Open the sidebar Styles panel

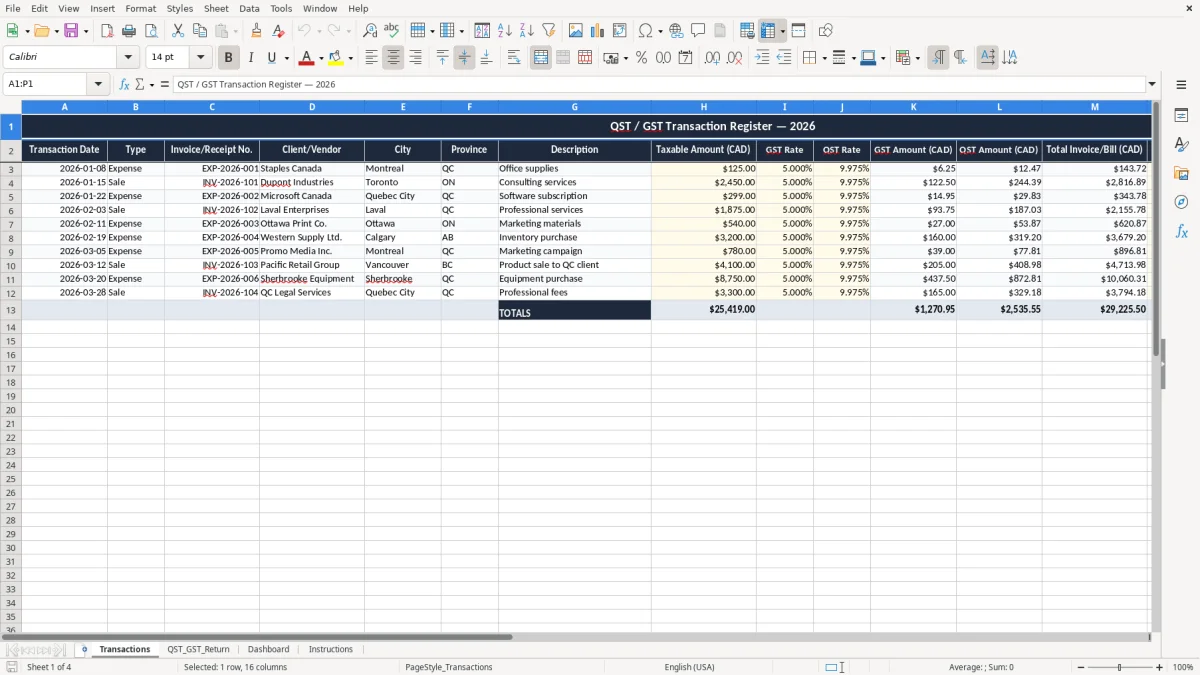coord(1181,145)
